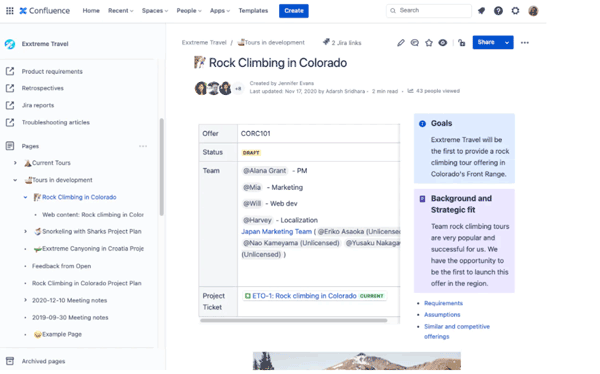600x374 pixels.
Task: Click the +8 more contributors badge
Action: click(x=238, y=88)
